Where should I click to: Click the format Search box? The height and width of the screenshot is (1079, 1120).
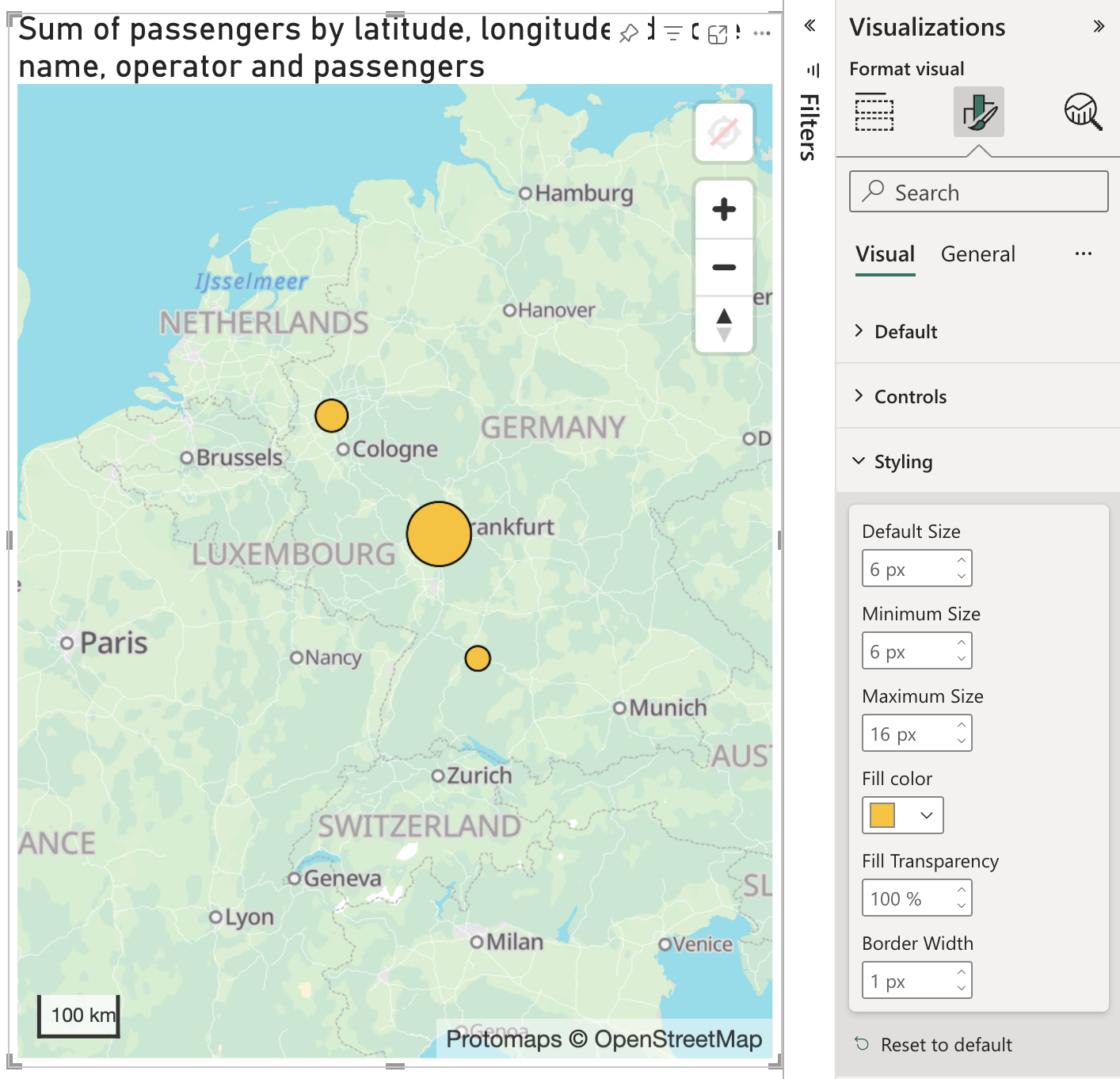click(x=978, y=192)
